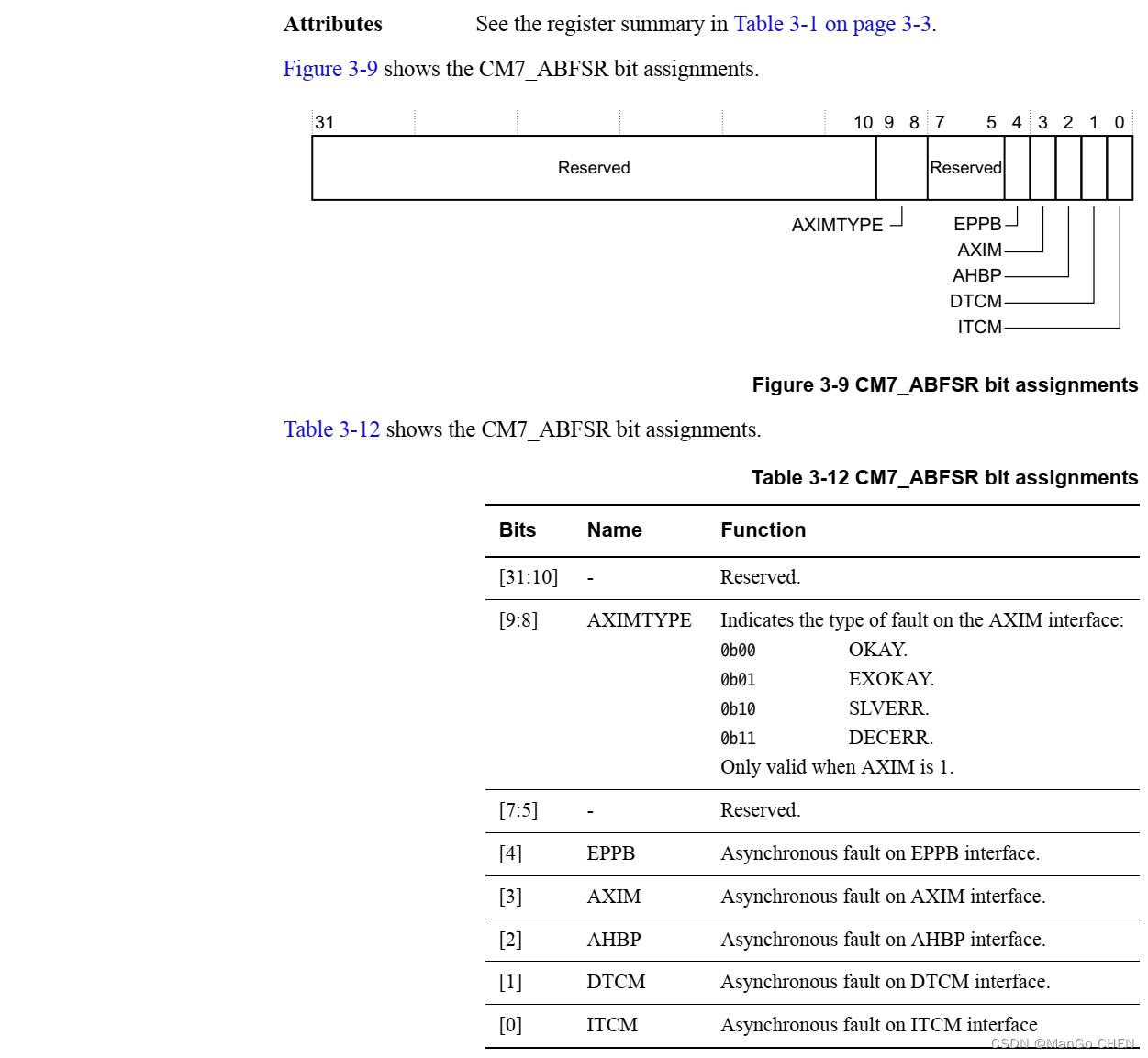
Task: Select the Function column header
Action: 763,530
